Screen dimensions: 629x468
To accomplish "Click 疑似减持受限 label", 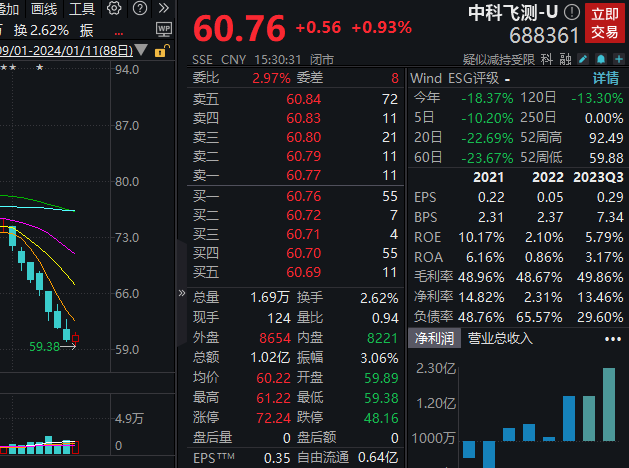I will click(x=499, y=60).
